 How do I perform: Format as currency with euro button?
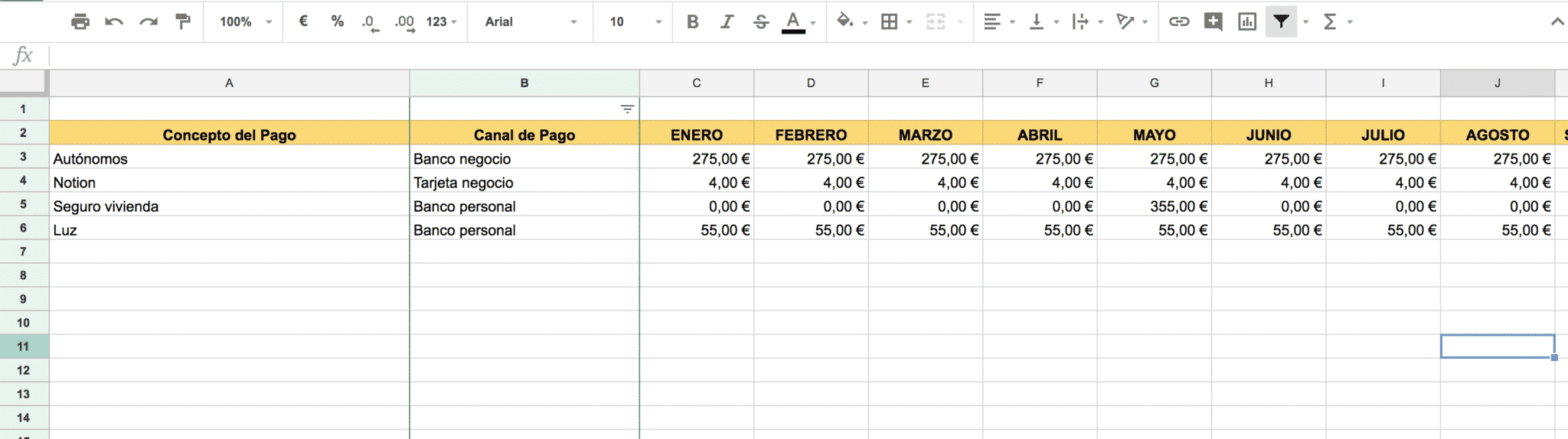coord(303,21)
